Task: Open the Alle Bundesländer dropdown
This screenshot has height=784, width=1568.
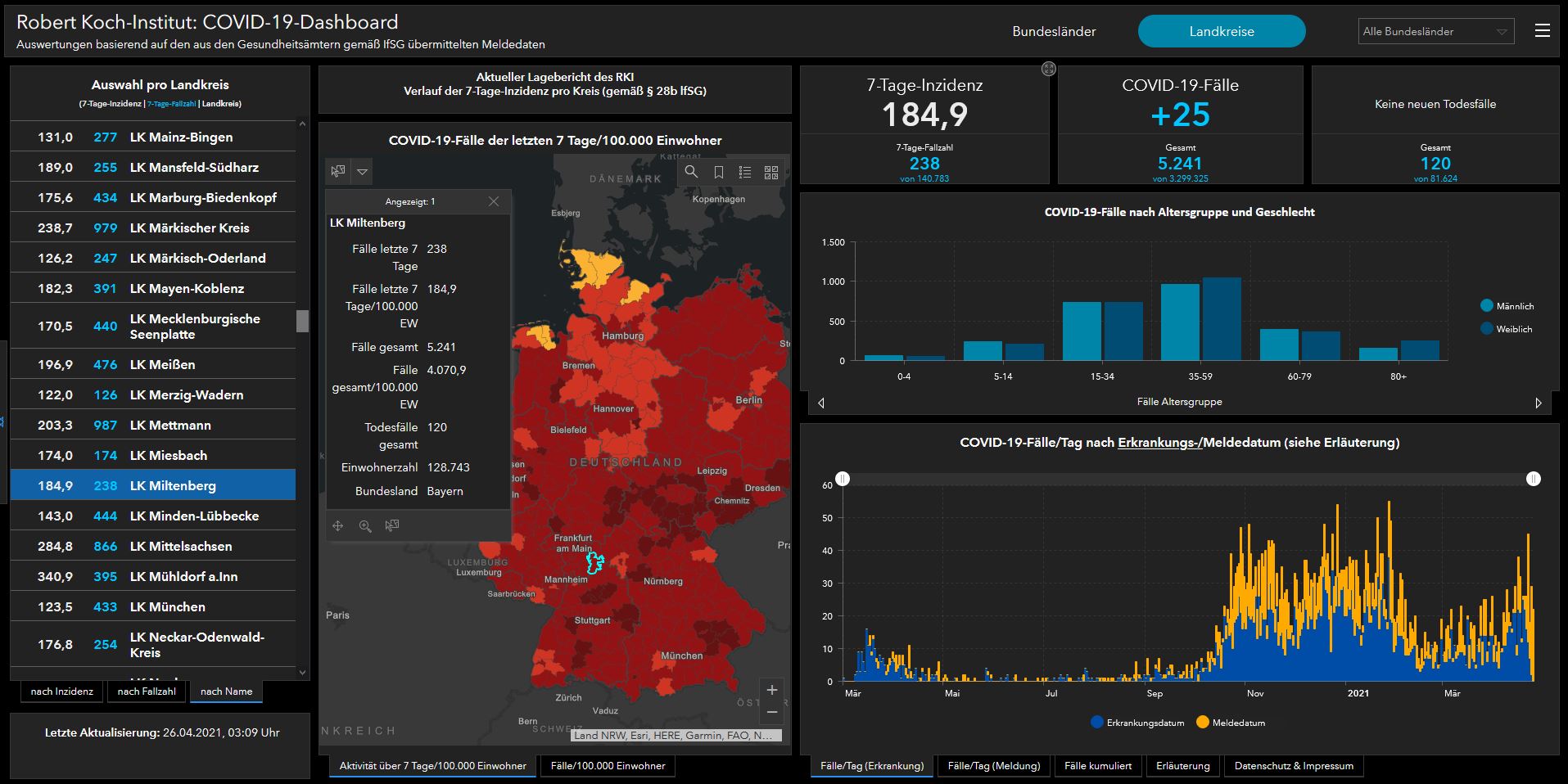Action: coord(1435,31)
